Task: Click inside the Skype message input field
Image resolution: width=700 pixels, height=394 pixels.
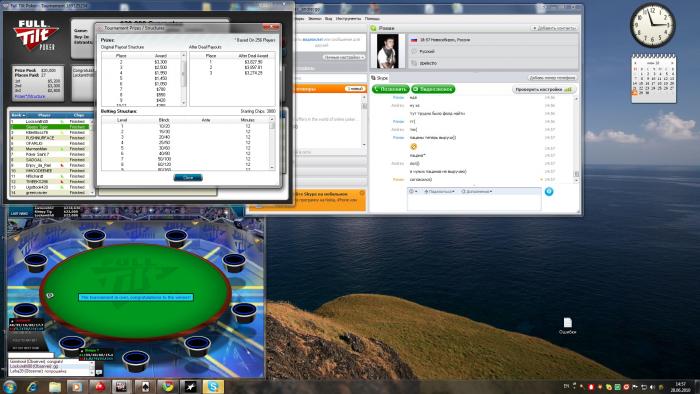Action: point(474,203)
